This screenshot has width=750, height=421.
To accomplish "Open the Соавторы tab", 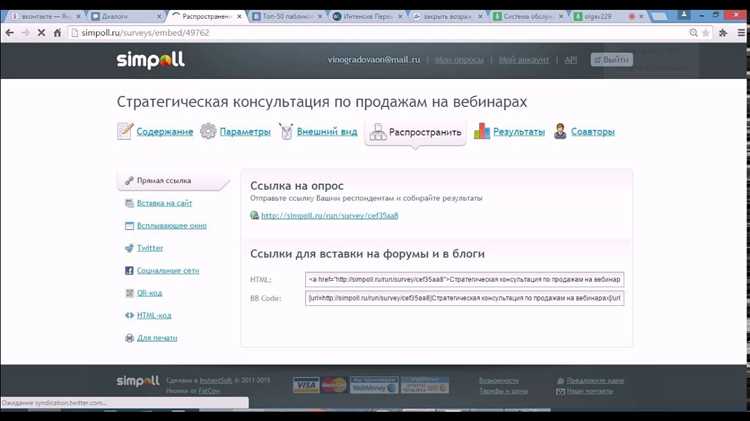I will click(593, 132).
